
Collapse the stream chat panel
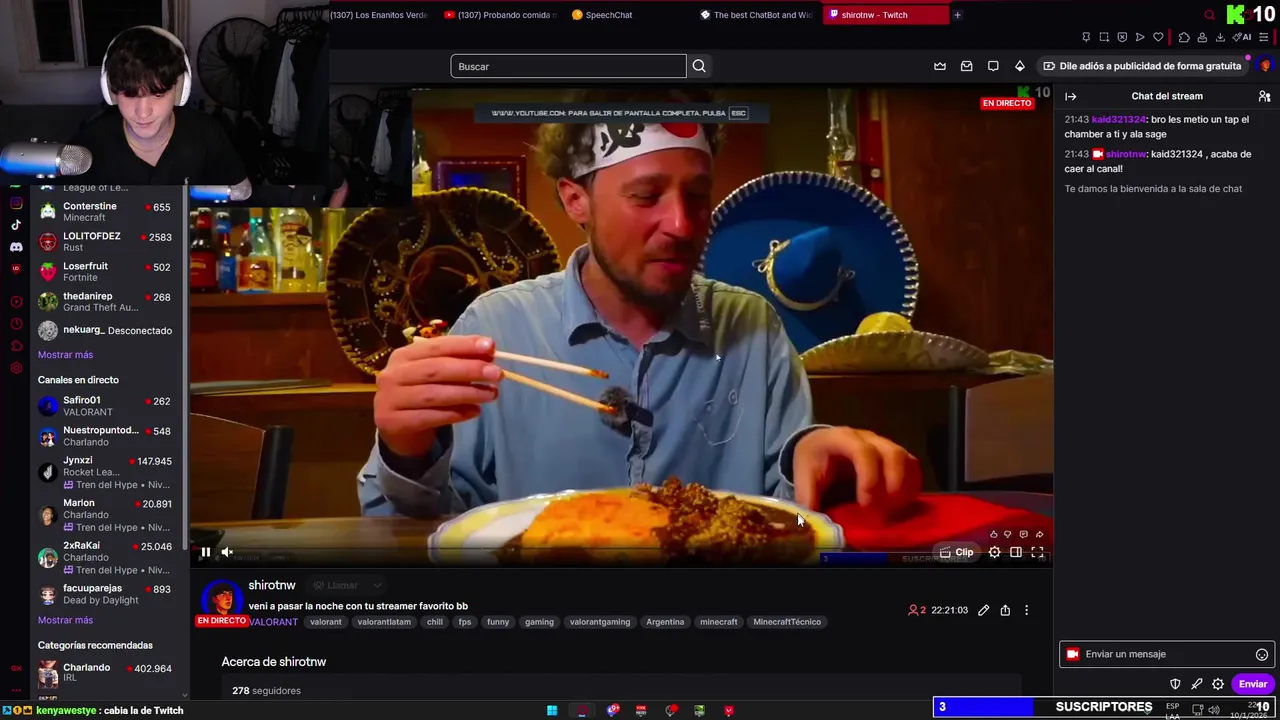(1070, 96)
